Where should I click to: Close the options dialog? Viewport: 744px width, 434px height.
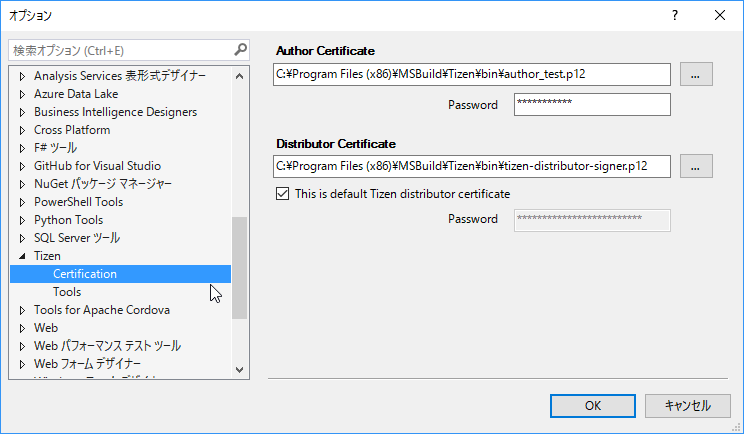pyautogui.click(x=720, y=15)
